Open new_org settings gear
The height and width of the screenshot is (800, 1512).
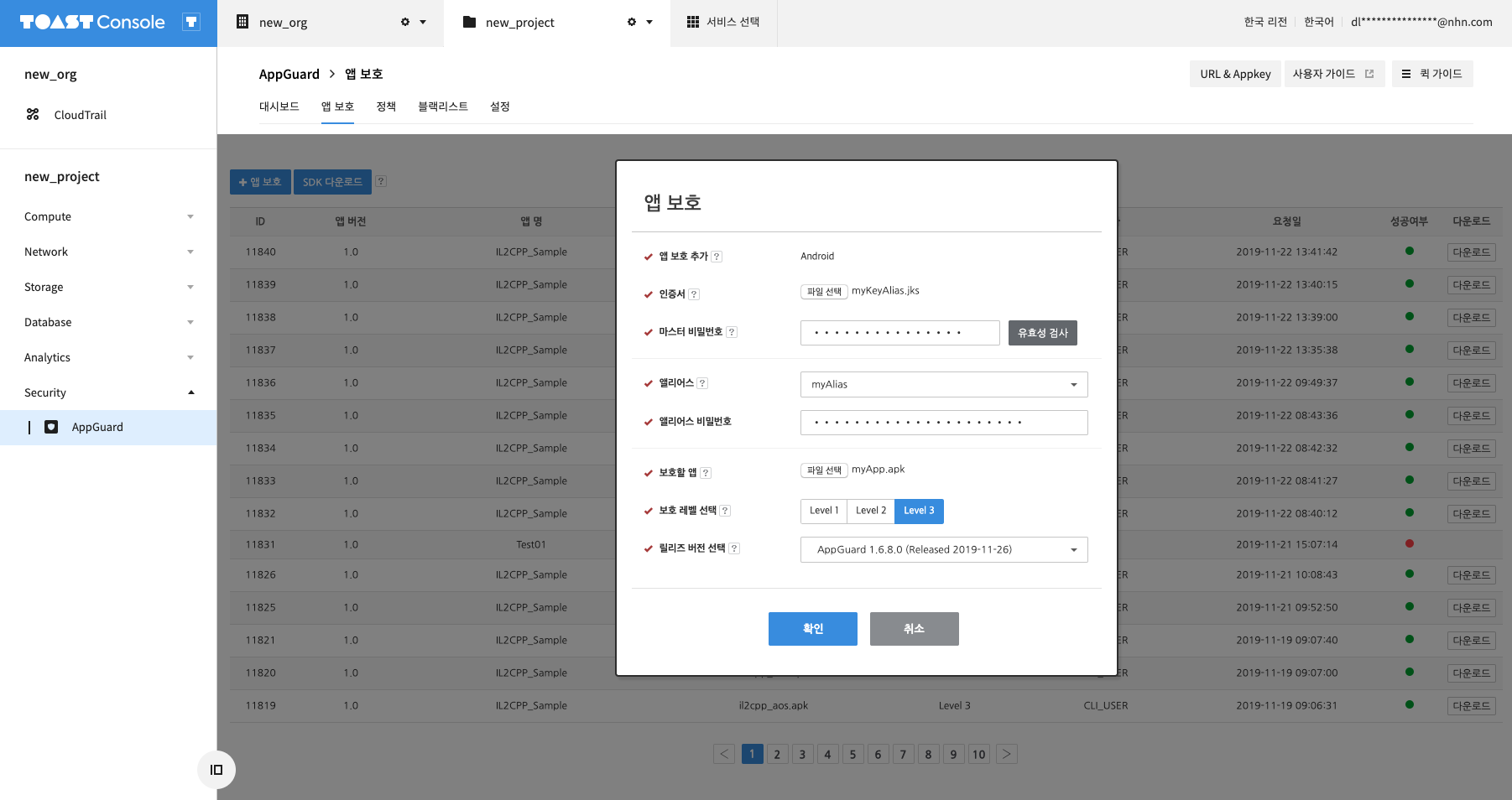click(405, 23)
